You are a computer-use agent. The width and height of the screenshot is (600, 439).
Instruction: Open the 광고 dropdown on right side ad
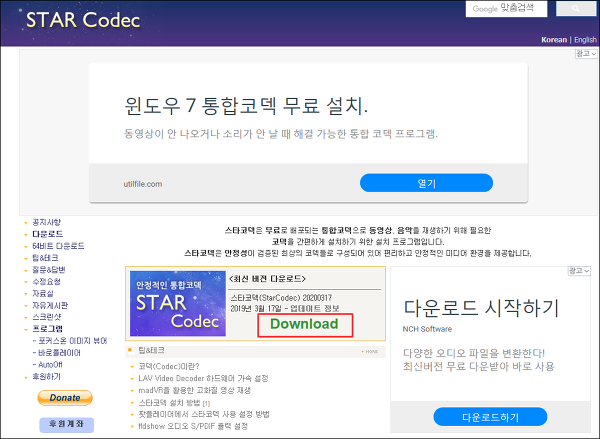579,271
